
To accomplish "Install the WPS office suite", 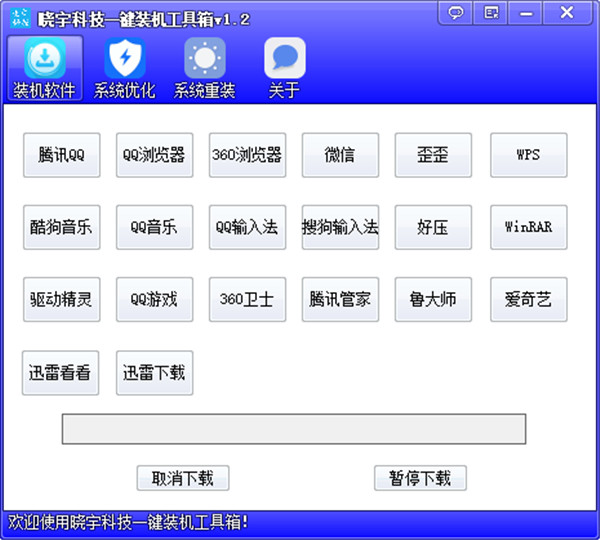I will point(528,155).
